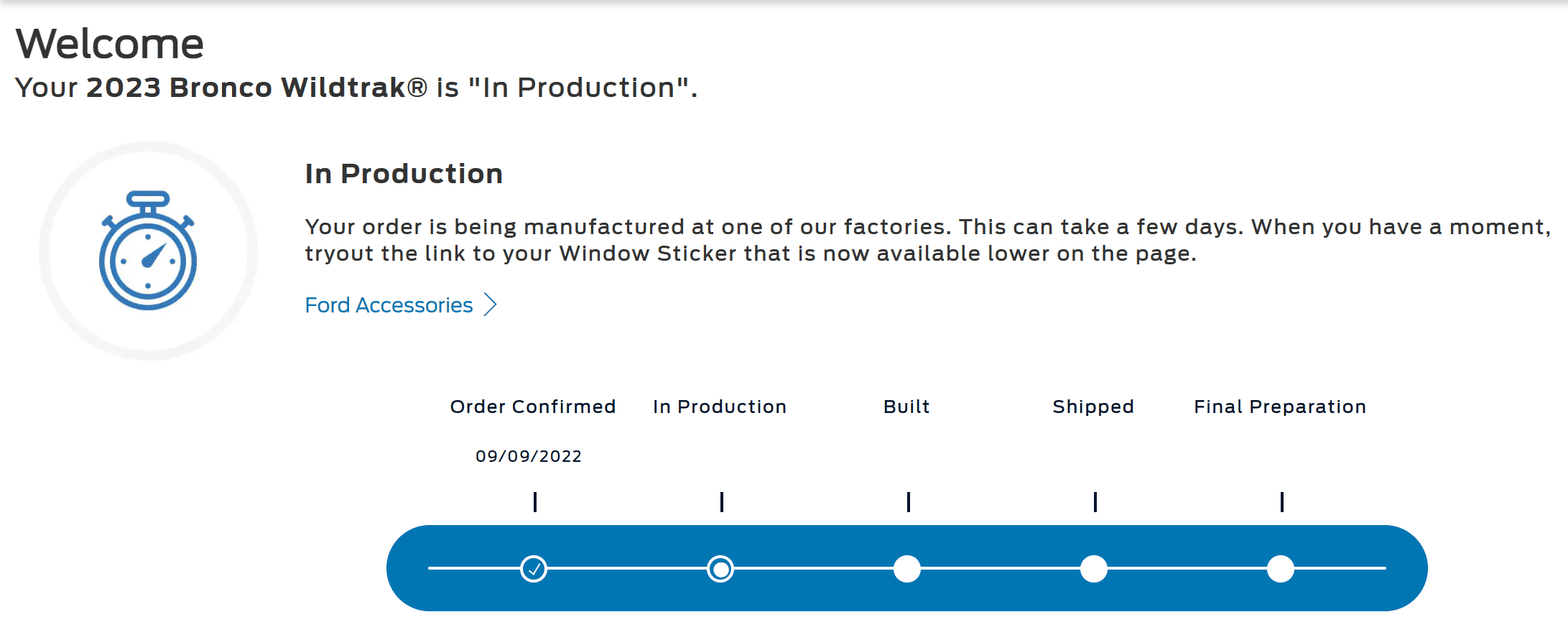Click the Final Preparation stage label
The width and height of the screenshot is (1568, 640).
coord(1280,407)
